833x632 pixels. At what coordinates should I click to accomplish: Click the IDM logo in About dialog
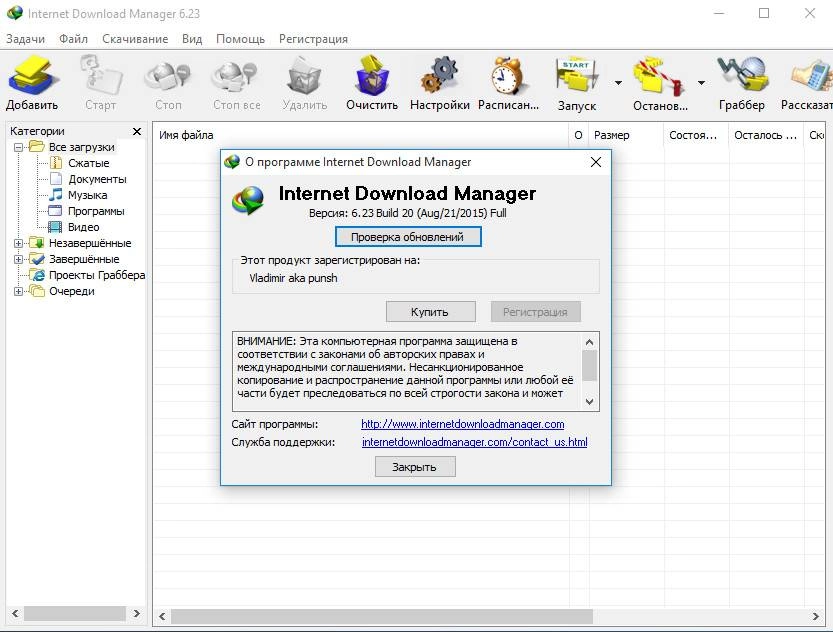point(248,201)
